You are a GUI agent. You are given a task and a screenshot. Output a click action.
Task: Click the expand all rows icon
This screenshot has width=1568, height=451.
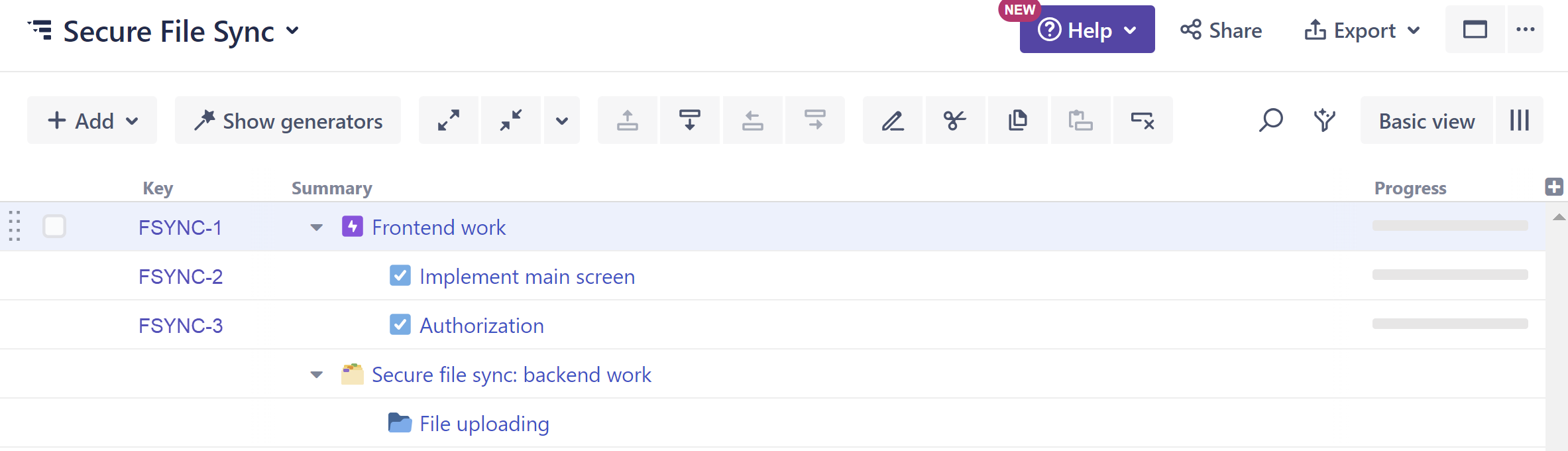point(449,121)
